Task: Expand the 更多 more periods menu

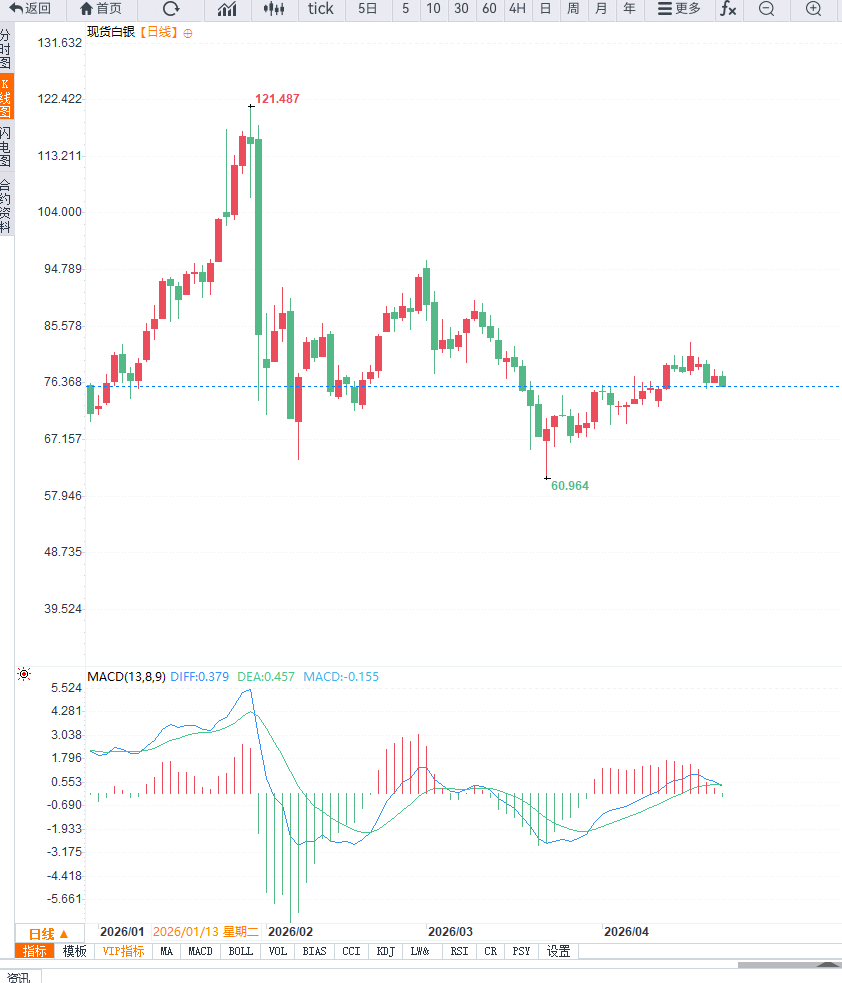Action: (x=679, y=9)
